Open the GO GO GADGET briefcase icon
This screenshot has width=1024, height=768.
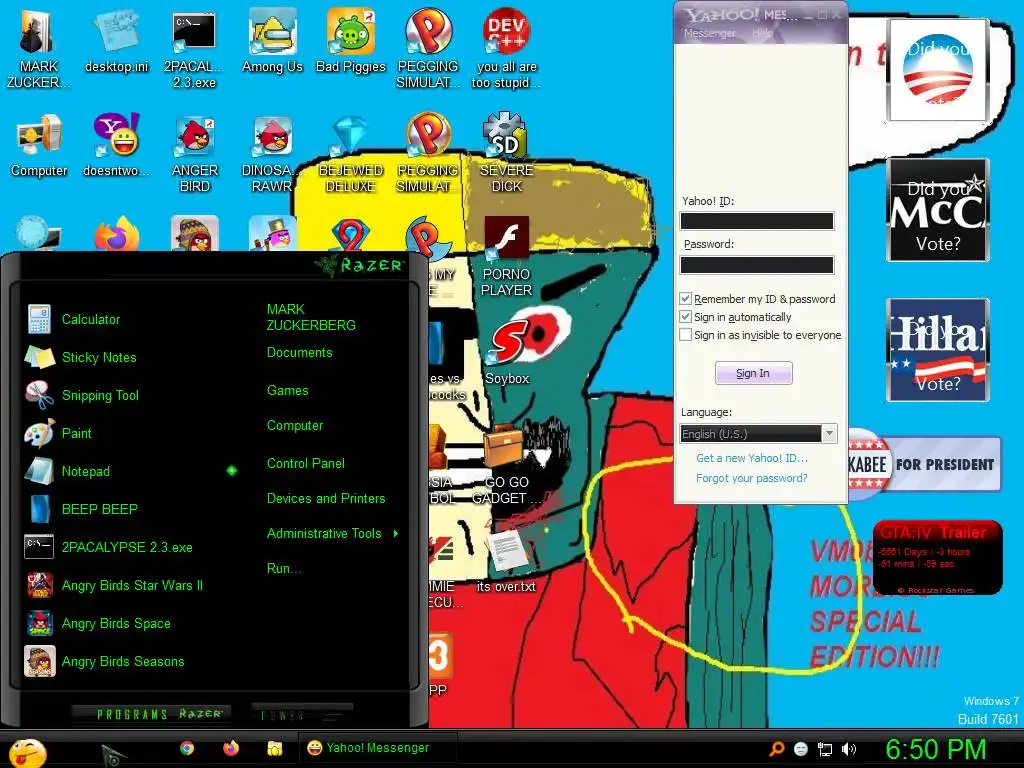point(506,465)
